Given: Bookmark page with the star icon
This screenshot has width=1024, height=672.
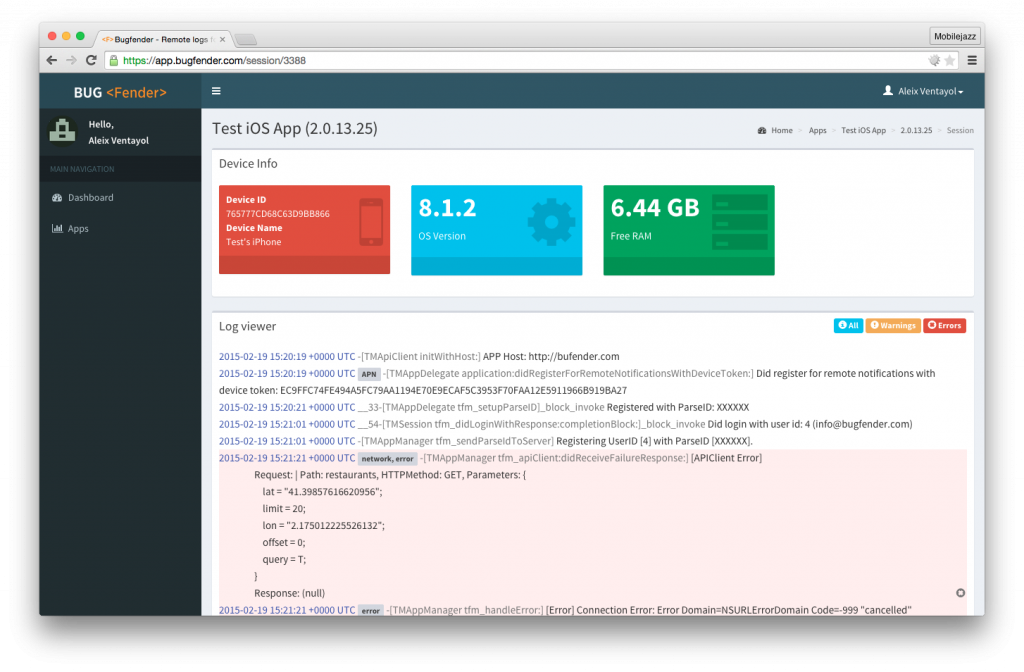Looking at the screenshot, I should click(x=950, y=61).
